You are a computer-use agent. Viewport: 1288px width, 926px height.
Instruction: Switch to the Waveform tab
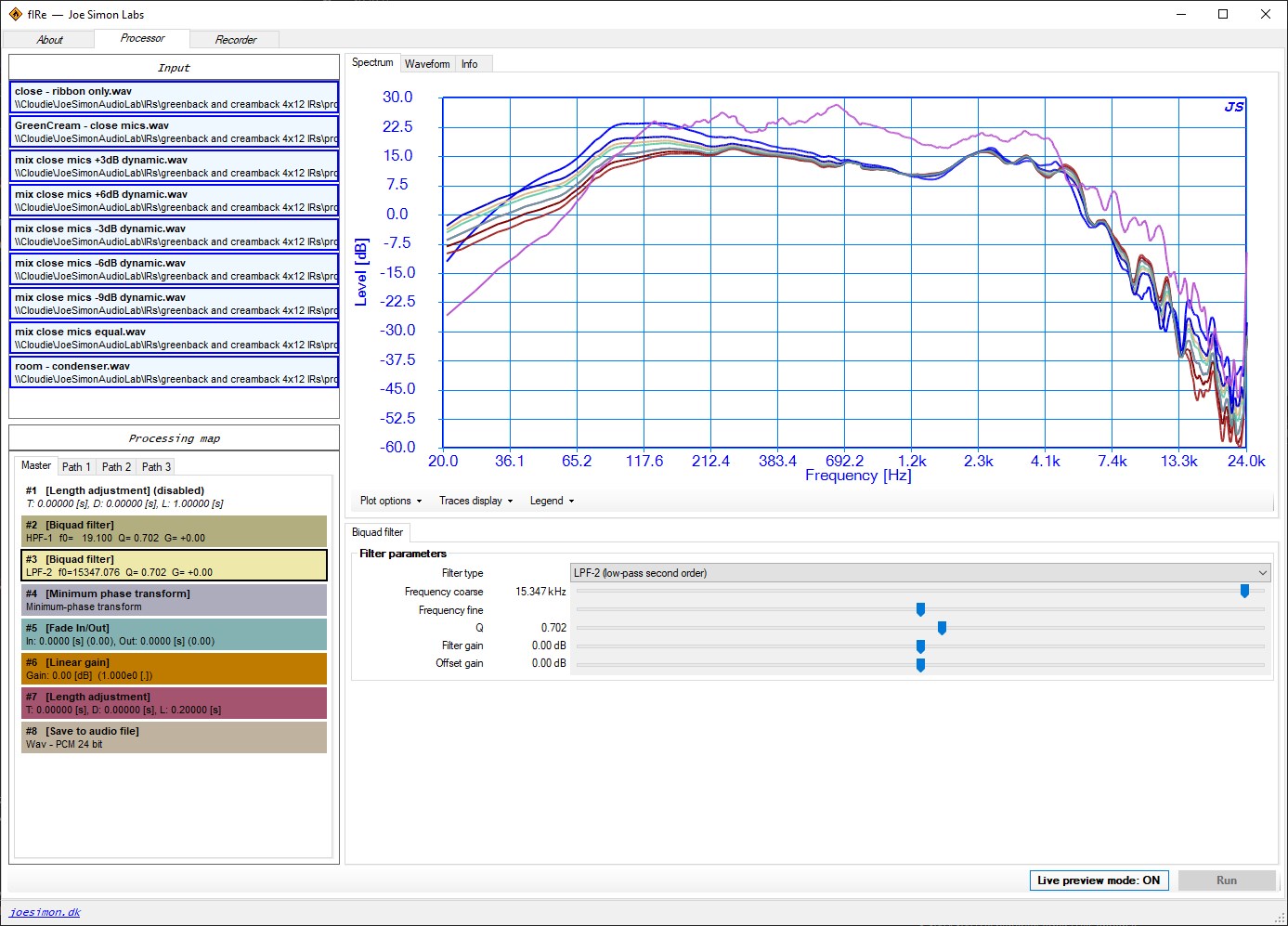click(427, 64)
